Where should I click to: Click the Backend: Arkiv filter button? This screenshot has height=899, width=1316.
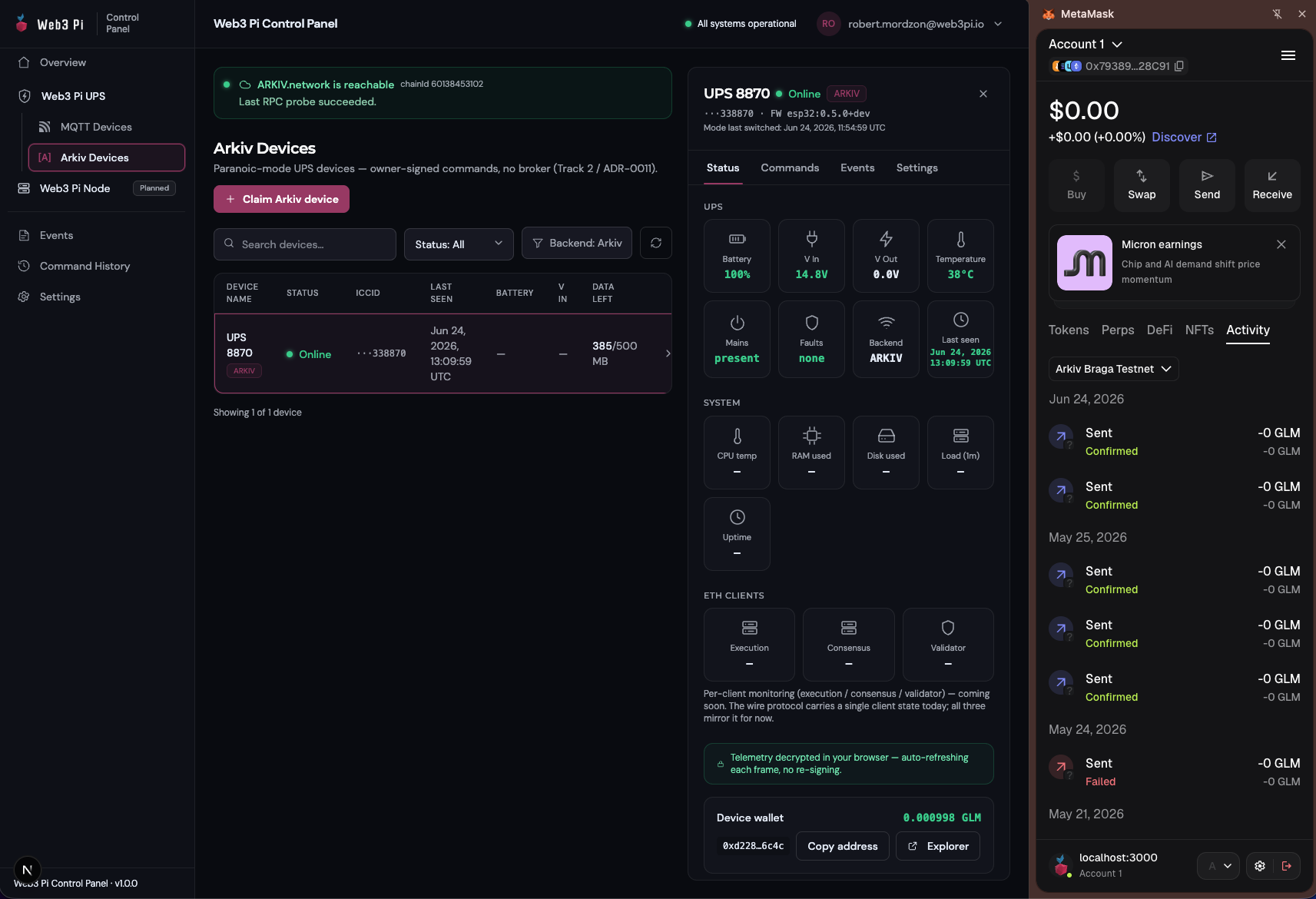pos(577,243)
